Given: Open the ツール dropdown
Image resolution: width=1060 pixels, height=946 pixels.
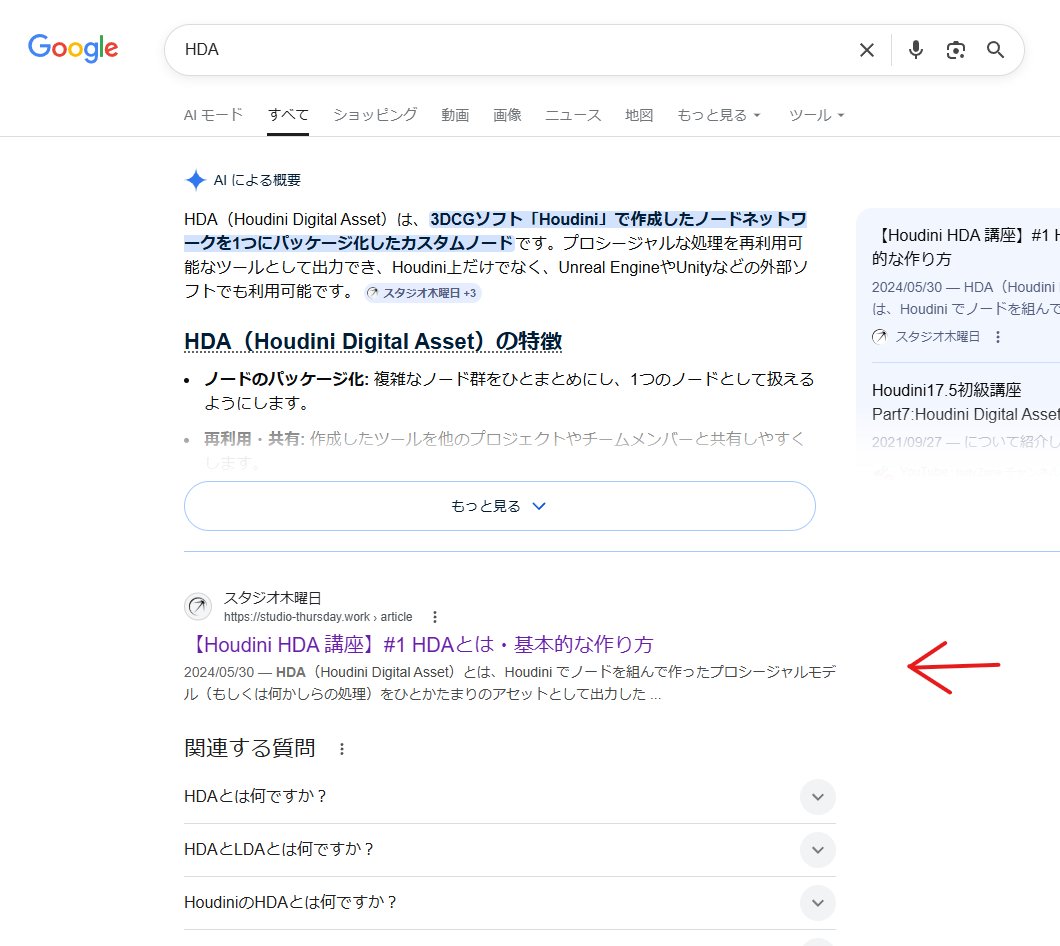Looking at the screenshot, I should 816,115.
